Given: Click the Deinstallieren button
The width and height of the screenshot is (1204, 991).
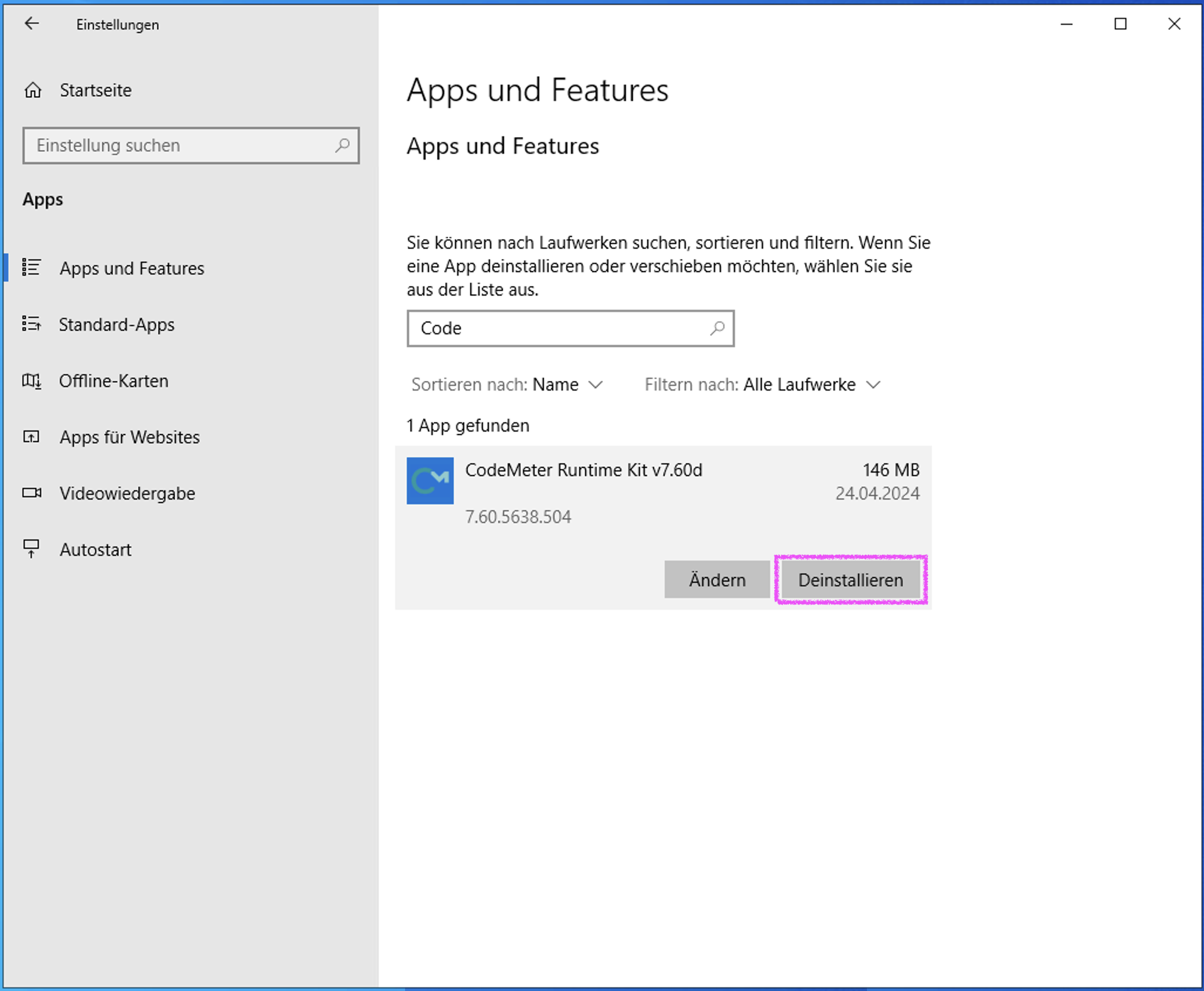Looking at the screenshot, I should (851, 580).
